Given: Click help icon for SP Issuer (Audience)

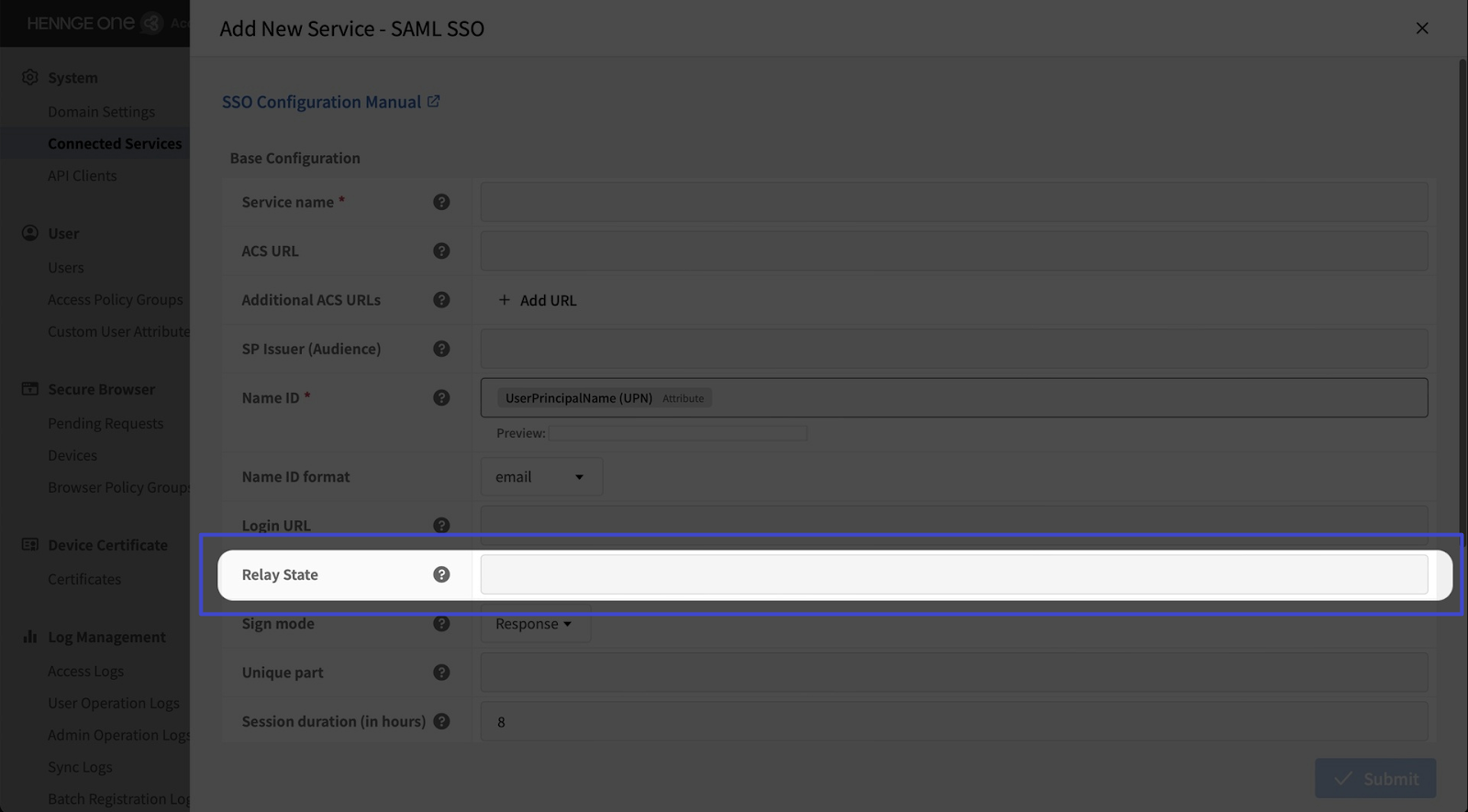Looking at the screenshot, I should (441, 349).
